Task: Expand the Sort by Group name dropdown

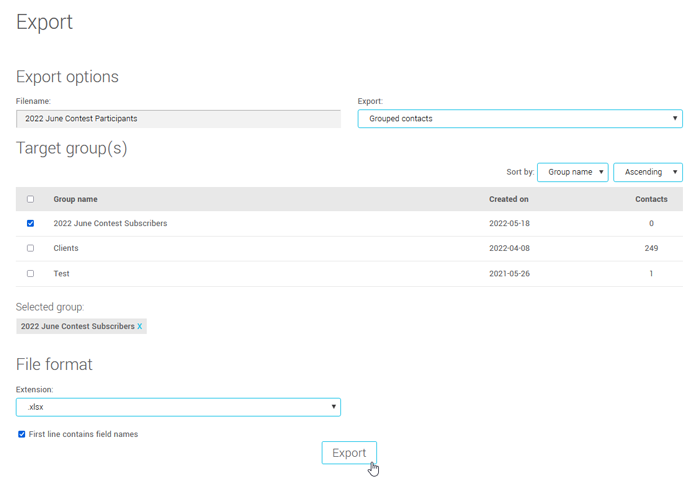Action: [x=572, y=172]
